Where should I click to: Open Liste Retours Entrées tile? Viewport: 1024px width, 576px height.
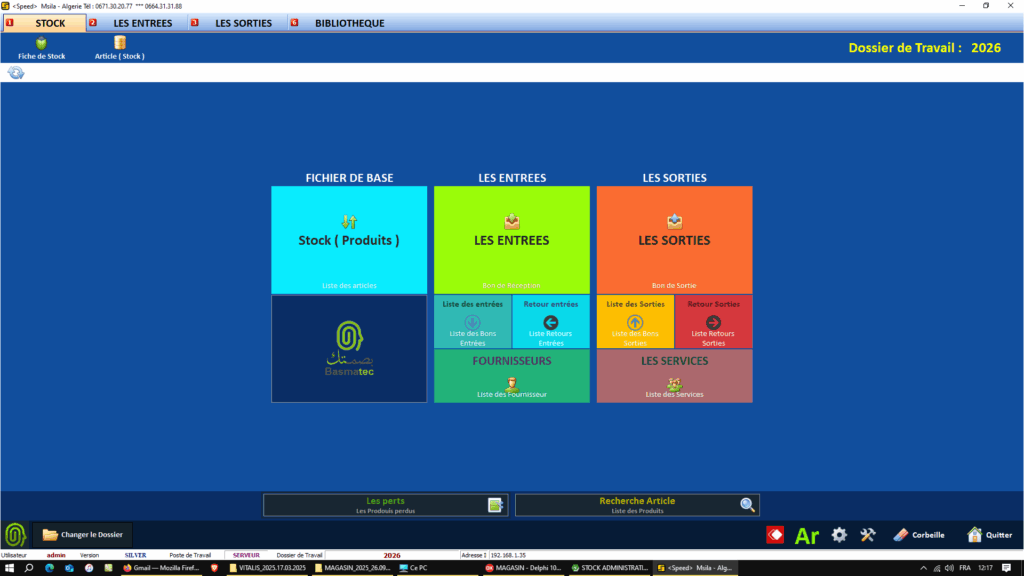(550, 327)
